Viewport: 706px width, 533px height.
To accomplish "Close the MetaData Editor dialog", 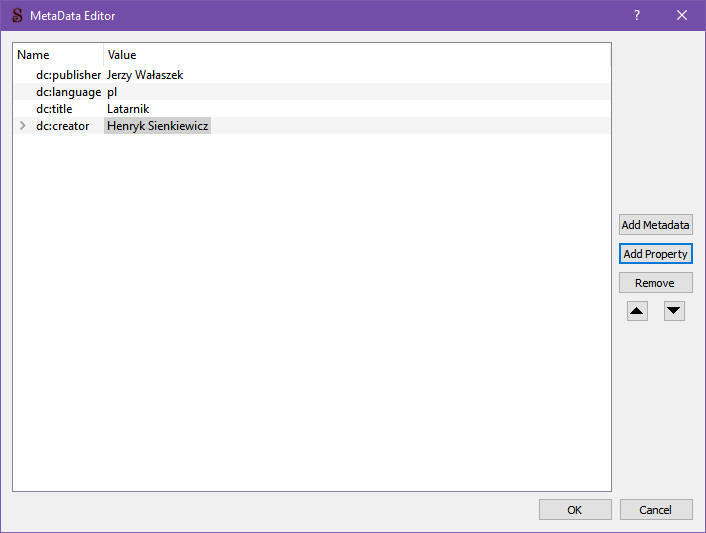I will point(682,15).
